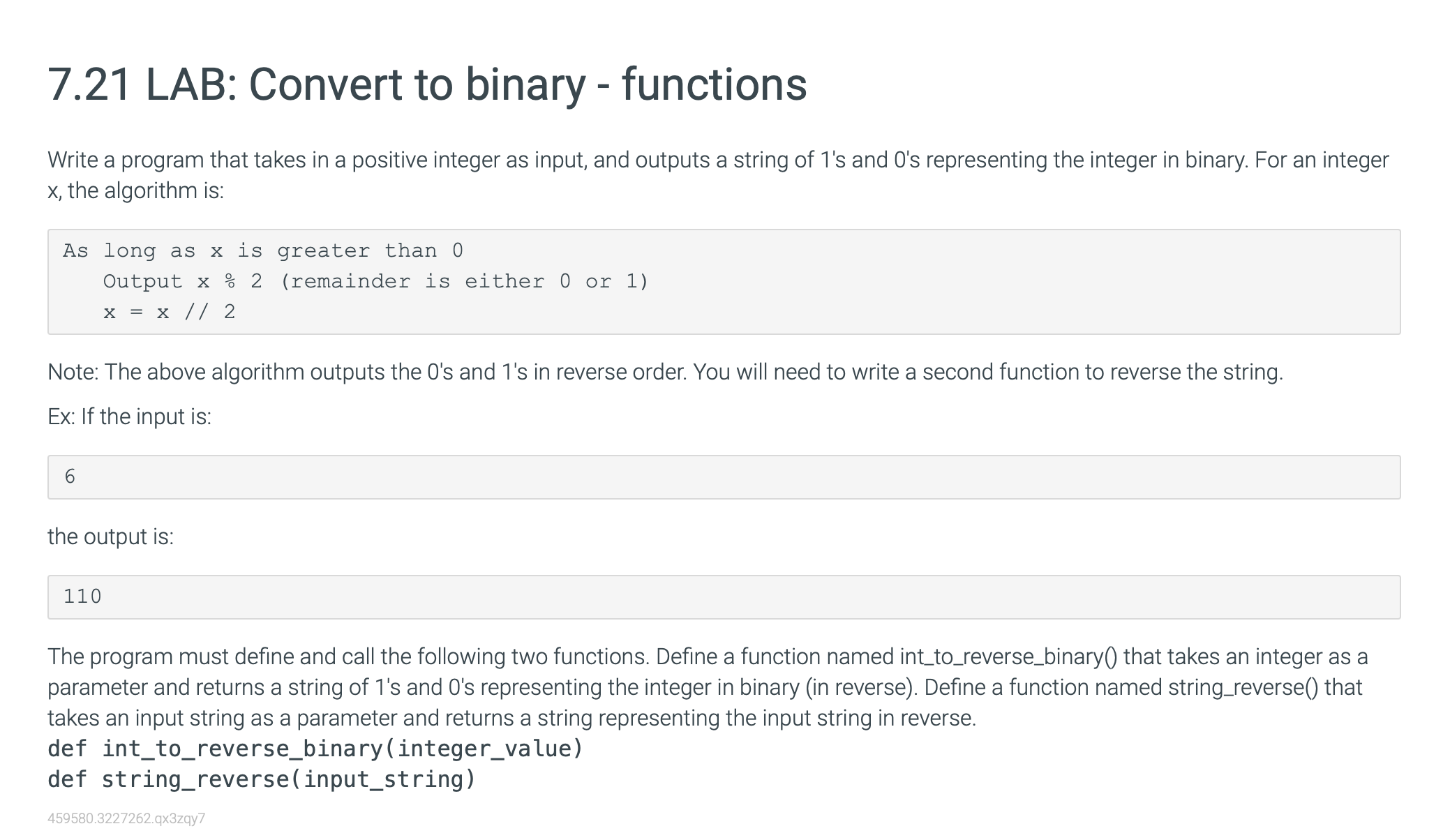This screenshot has width=1450, height=840.
Task: Click the example input box showing 6
Action: (x=723, y=477)
